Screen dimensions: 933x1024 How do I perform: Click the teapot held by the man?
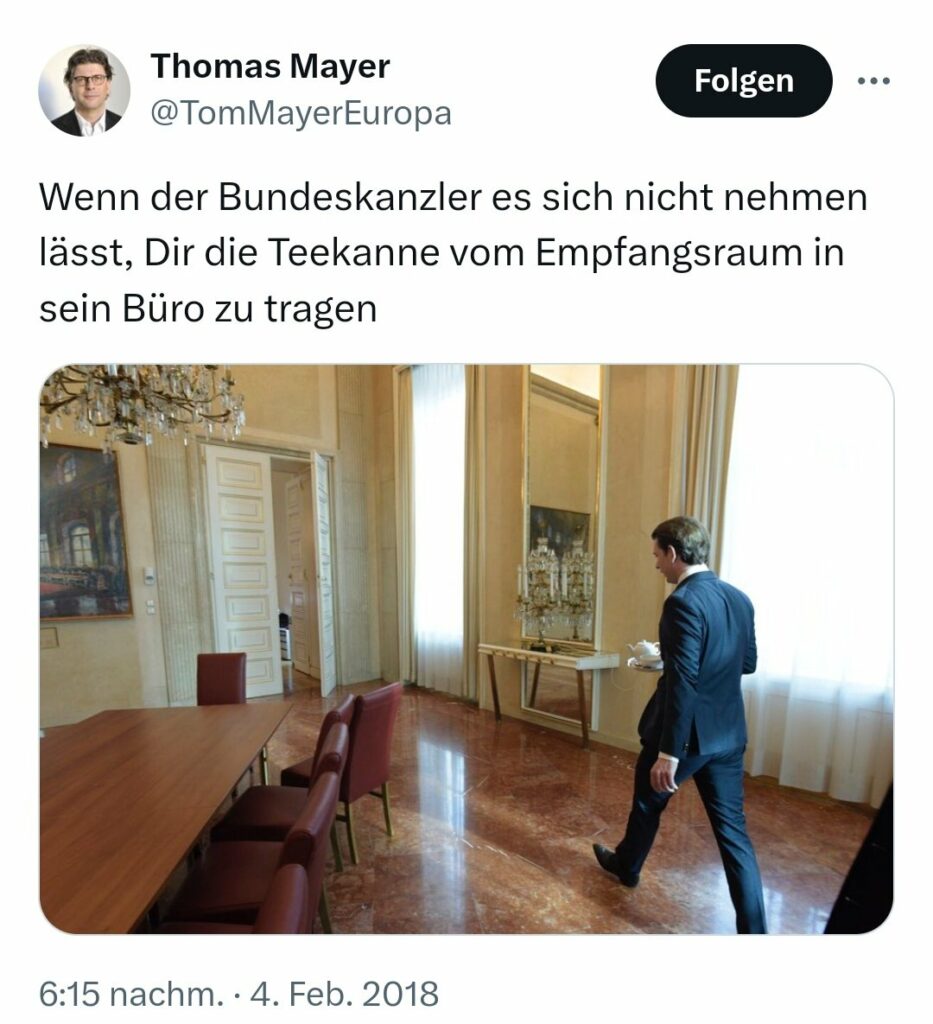(644, 650)
